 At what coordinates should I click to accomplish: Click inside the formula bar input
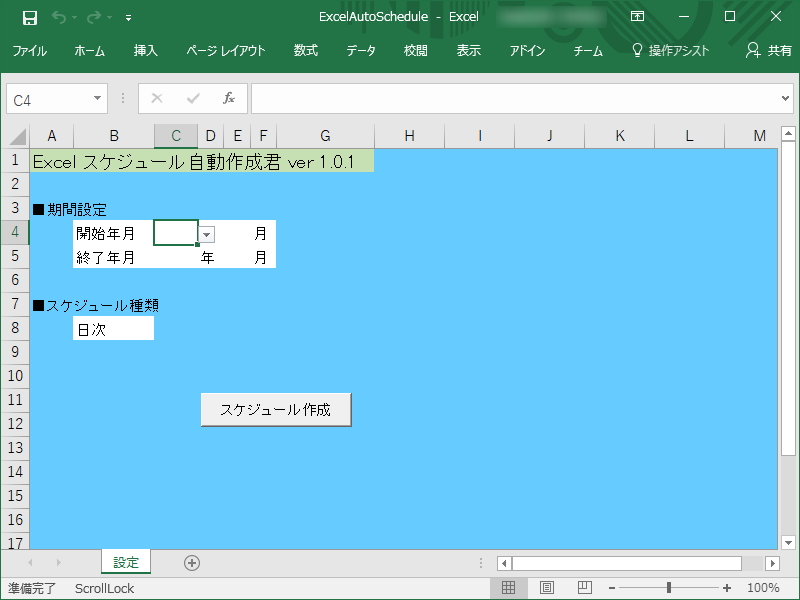pos(514,98)
